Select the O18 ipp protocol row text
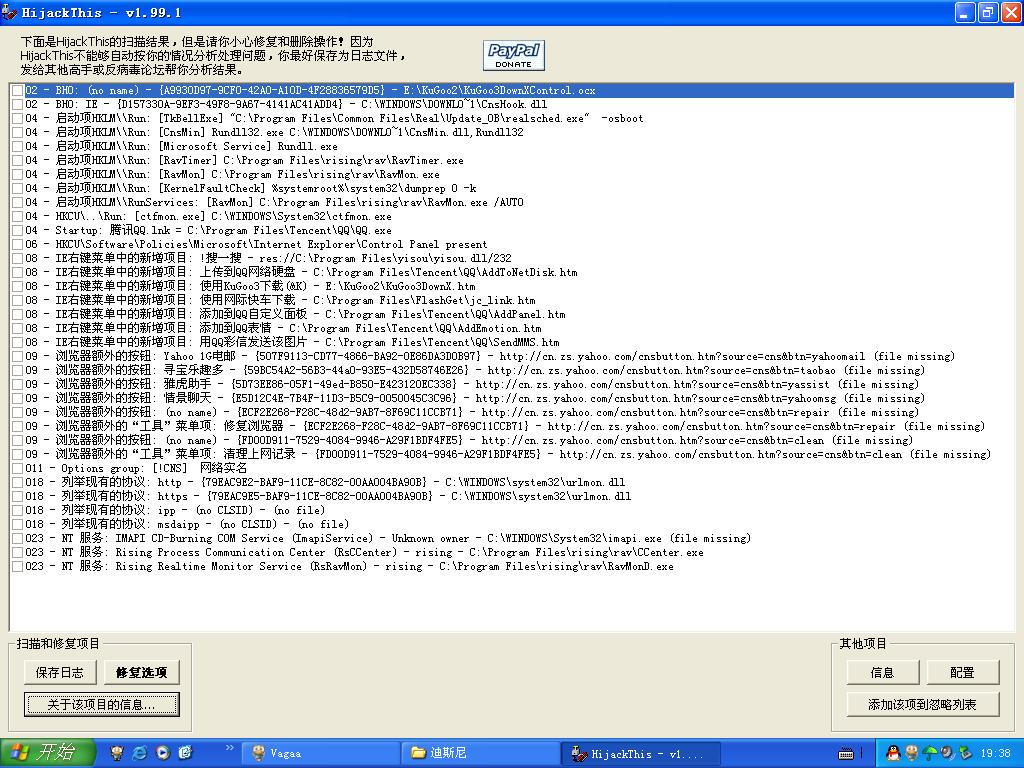The height and width of the screenshot is (768, 1024). pos(175,510)
